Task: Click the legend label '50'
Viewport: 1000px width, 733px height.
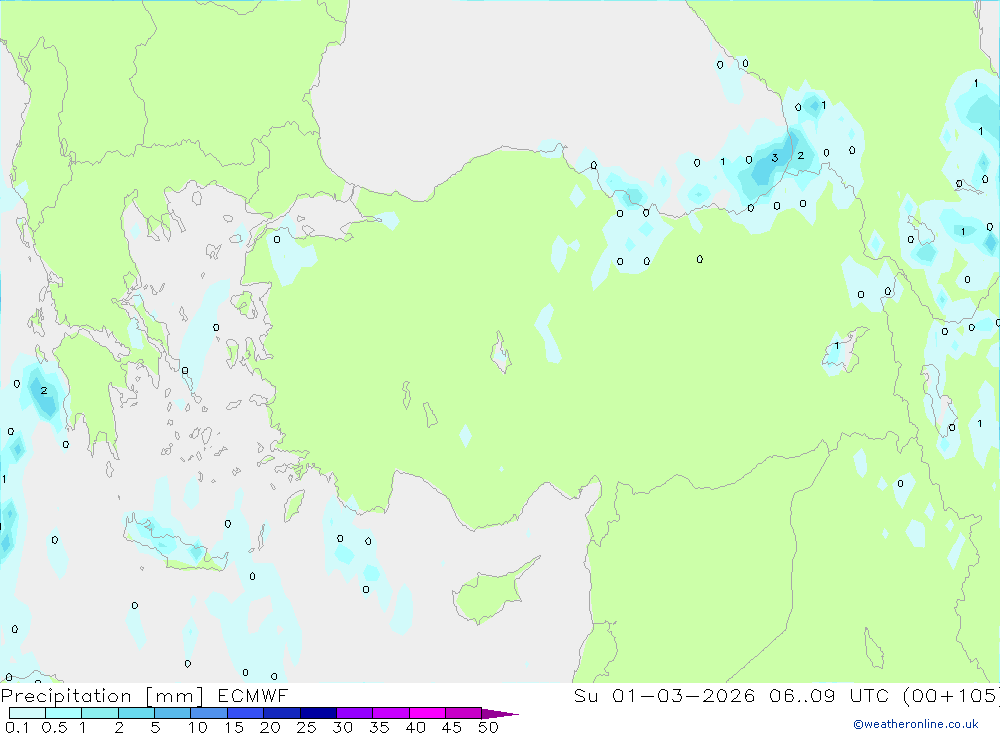Action: point(488,727)
